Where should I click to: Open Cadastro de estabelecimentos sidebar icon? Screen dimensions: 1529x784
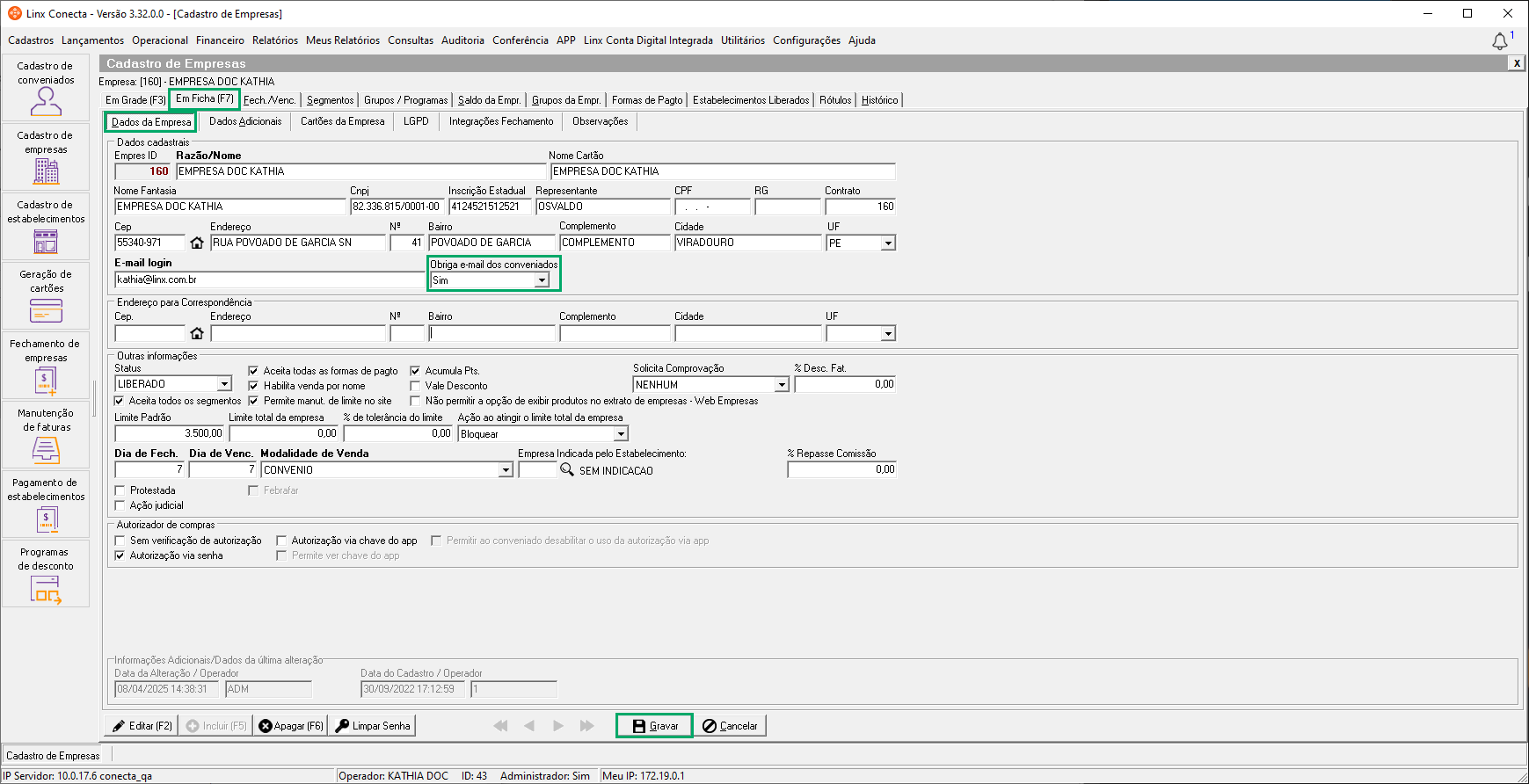[x=46, y=227]
